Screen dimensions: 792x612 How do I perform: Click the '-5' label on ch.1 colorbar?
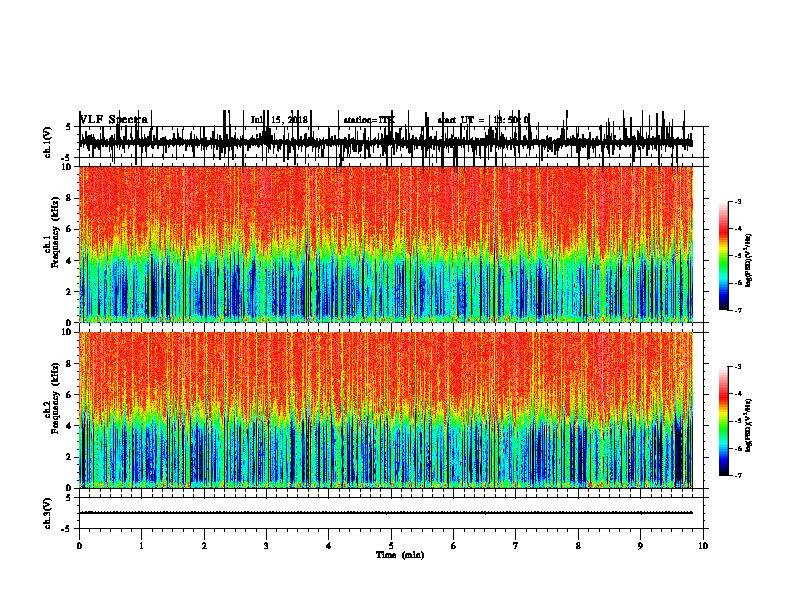tap(737, 256)
